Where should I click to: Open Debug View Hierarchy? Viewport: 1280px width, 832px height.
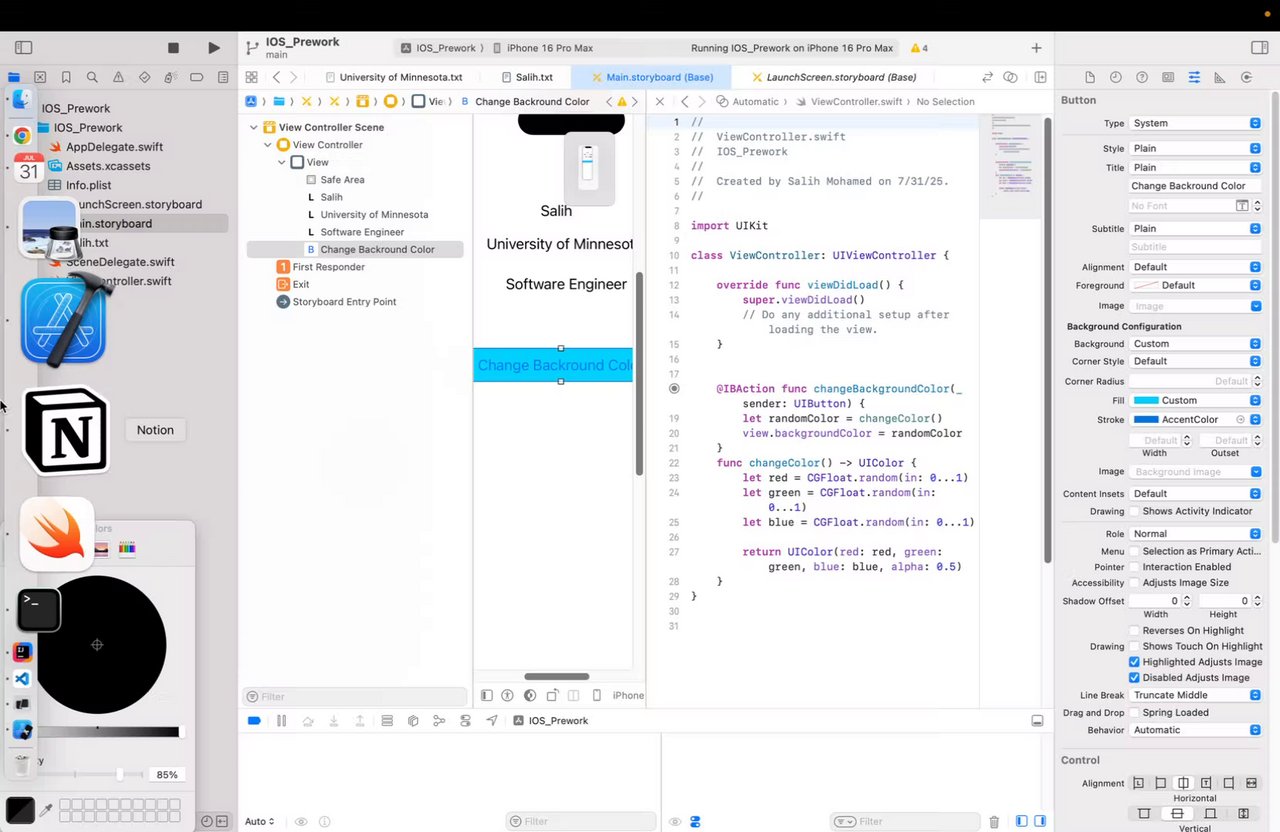click(x=413, y=721)
